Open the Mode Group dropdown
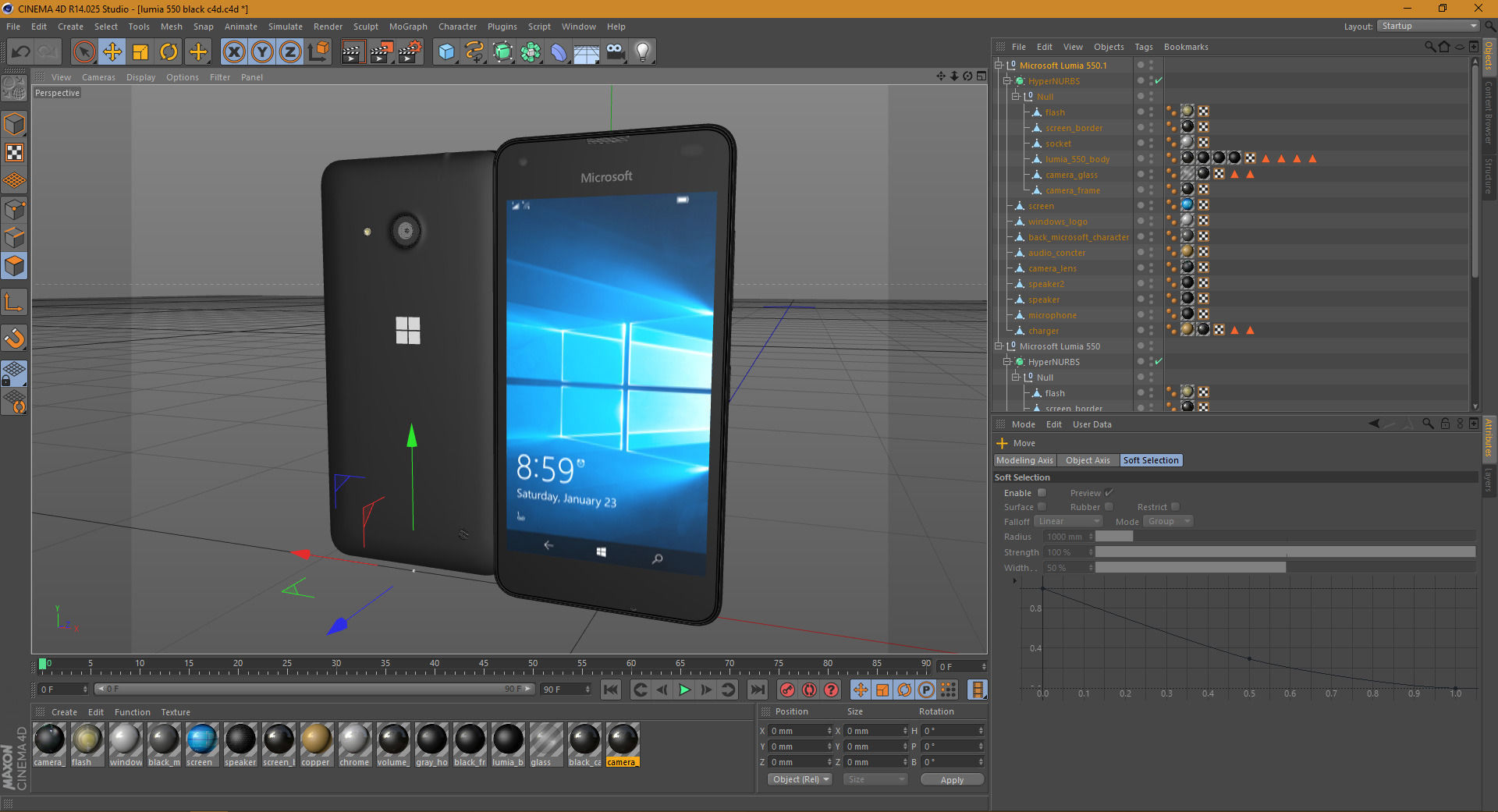1498x812 pixels. click(1168, 521)
